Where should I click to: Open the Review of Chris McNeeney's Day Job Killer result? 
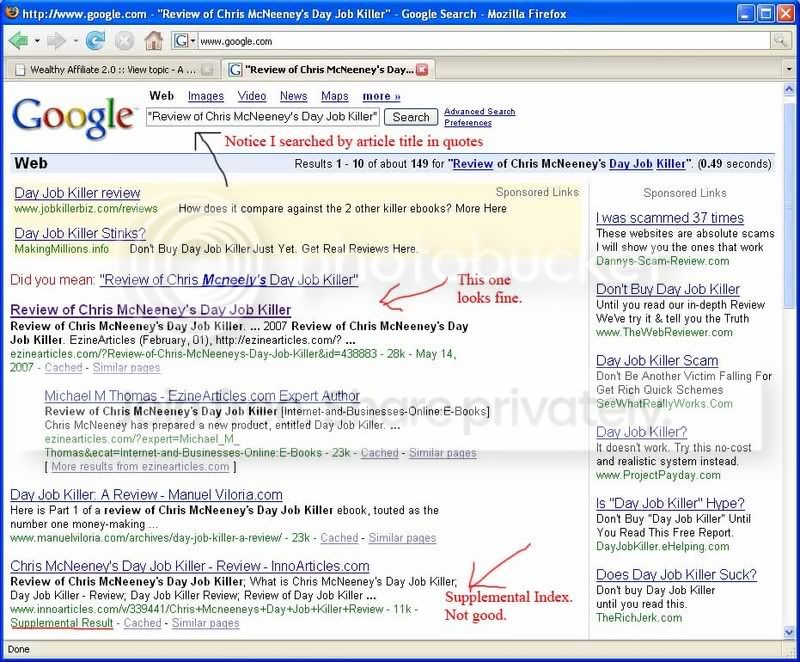pos(151,310)
